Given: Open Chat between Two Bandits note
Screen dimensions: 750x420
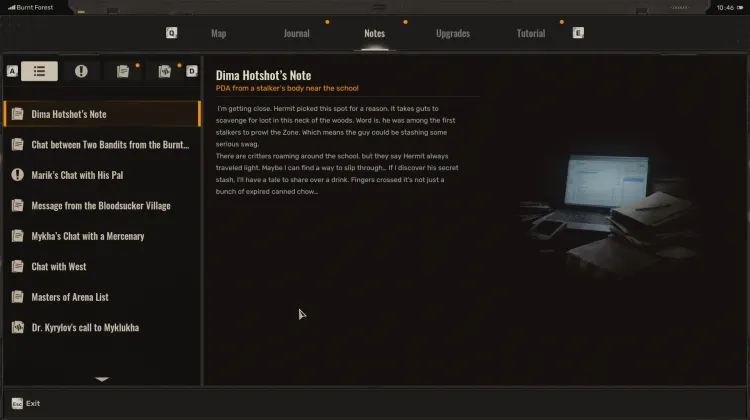Looking at the screenshot, I should [x=102, y=144].
